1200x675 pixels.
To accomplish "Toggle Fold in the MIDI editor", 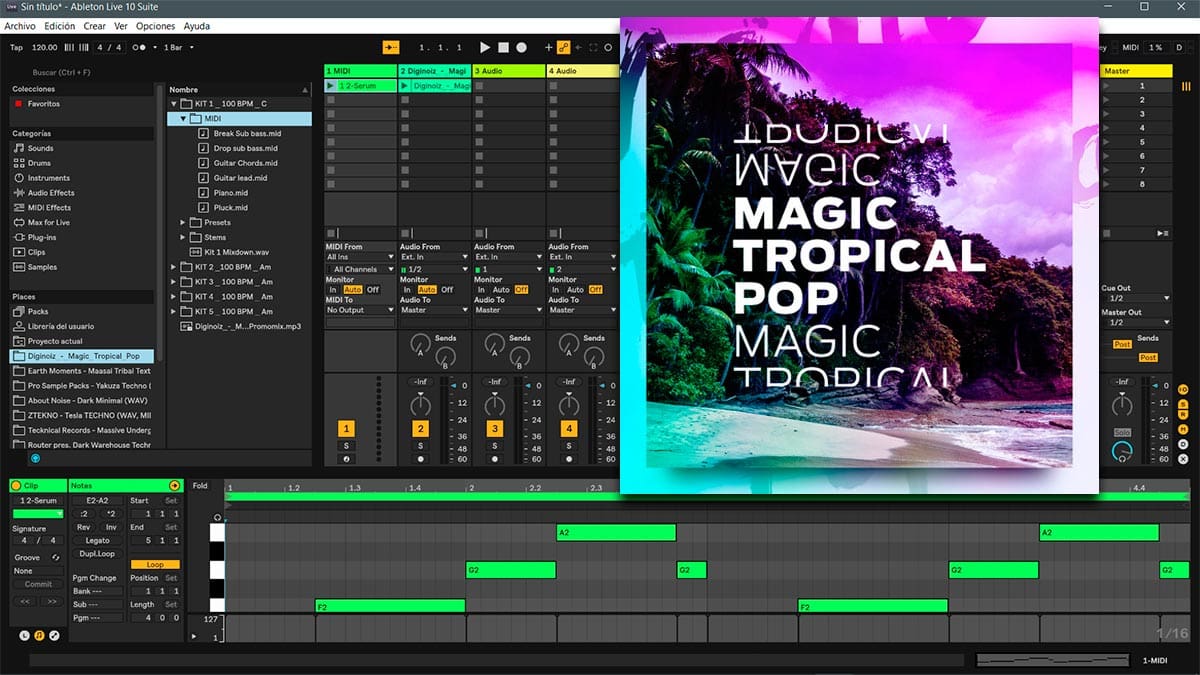I will point(200,485).
